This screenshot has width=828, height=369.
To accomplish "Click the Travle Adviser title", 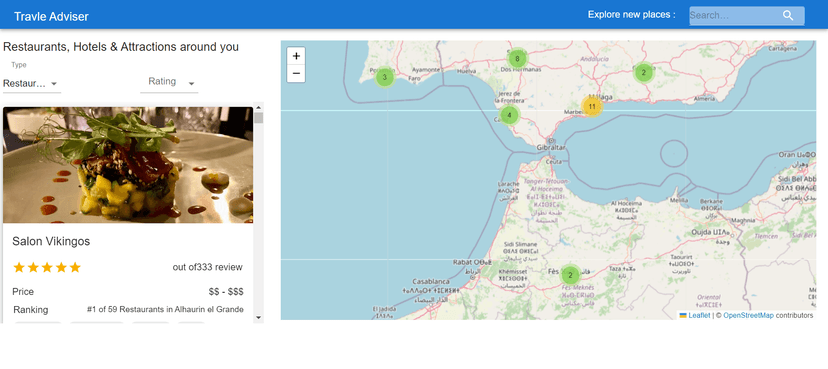I will 51,16.
